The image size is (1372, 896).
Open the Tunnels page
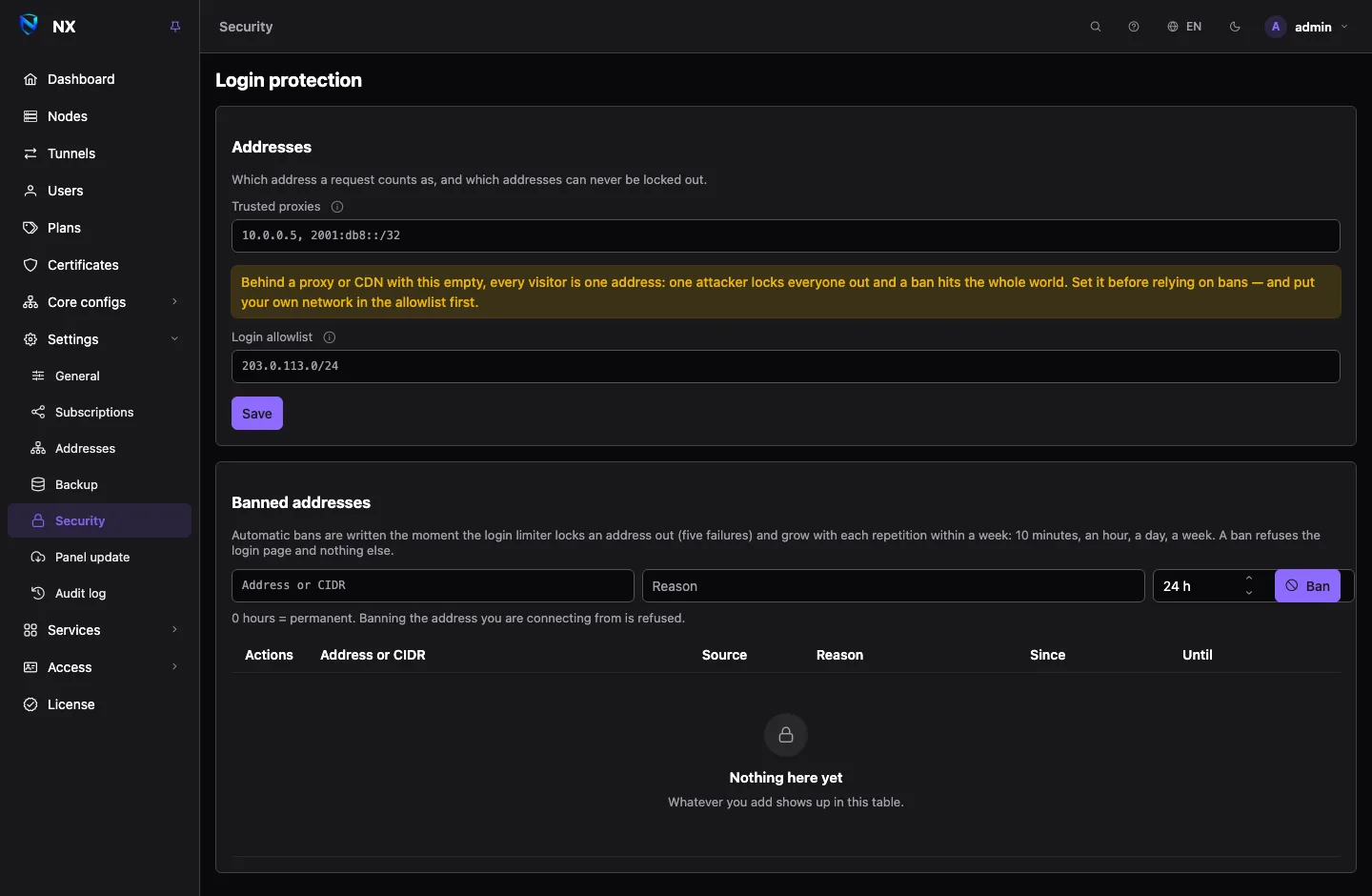point(99,153)
